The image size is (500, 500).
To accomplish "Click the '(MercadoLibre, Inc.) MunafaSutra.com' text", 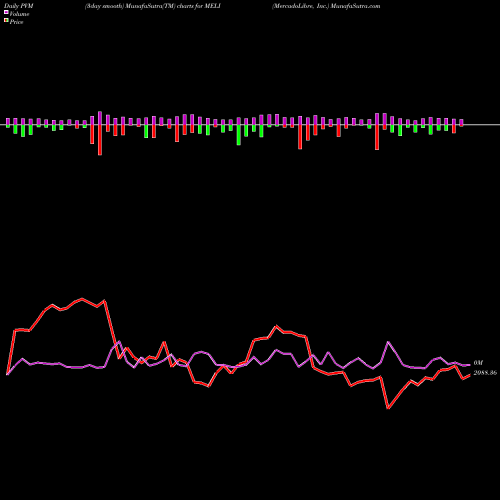I will (326, 6).
